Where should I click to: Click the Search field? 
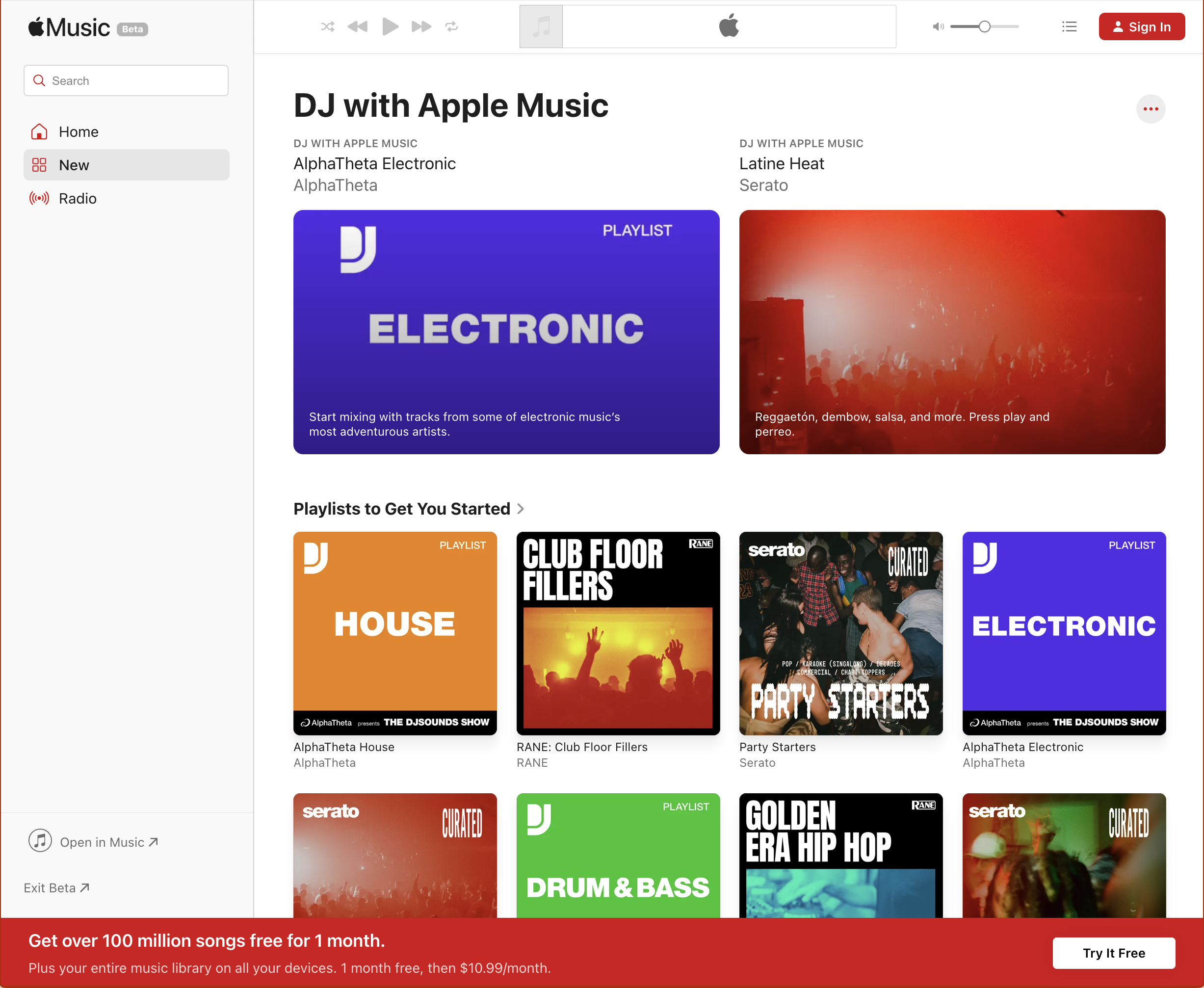point(126,80)
